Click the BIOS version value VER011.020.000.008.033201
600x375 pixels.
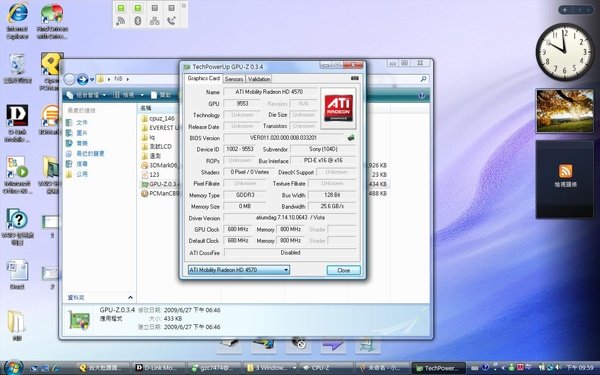tap(284, 137)
